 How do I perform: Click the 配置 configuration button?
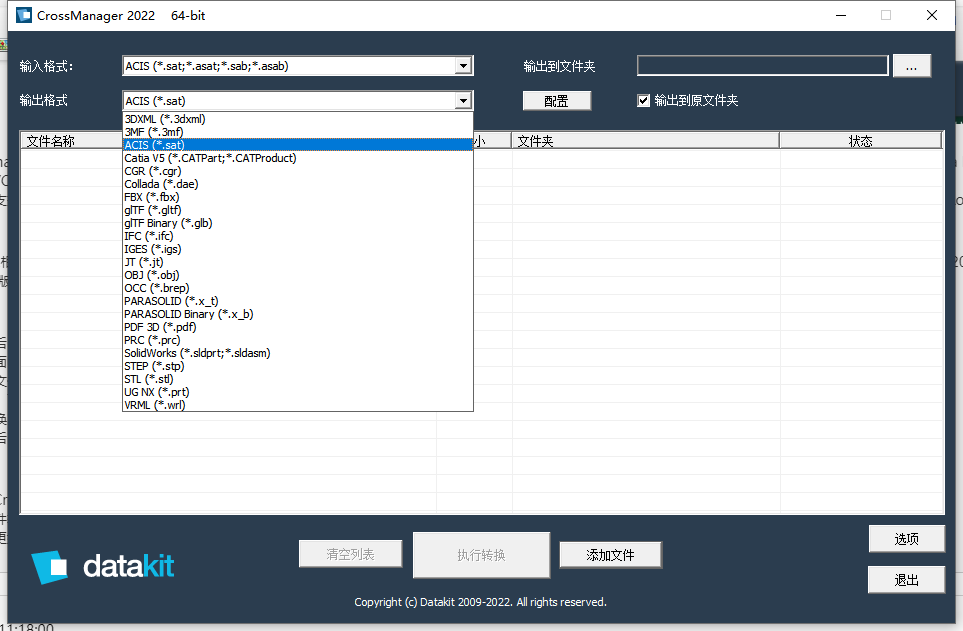(x=556, y=101)
